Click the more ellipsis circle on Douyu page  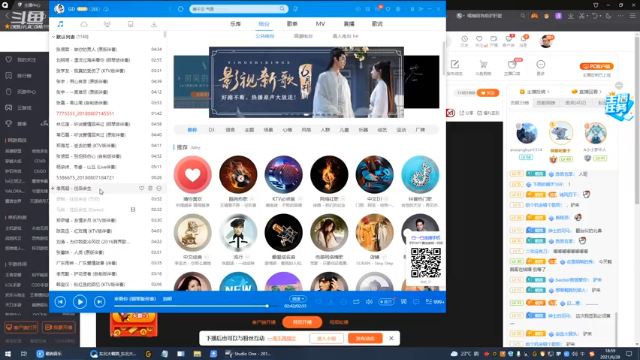pos(540,64)
